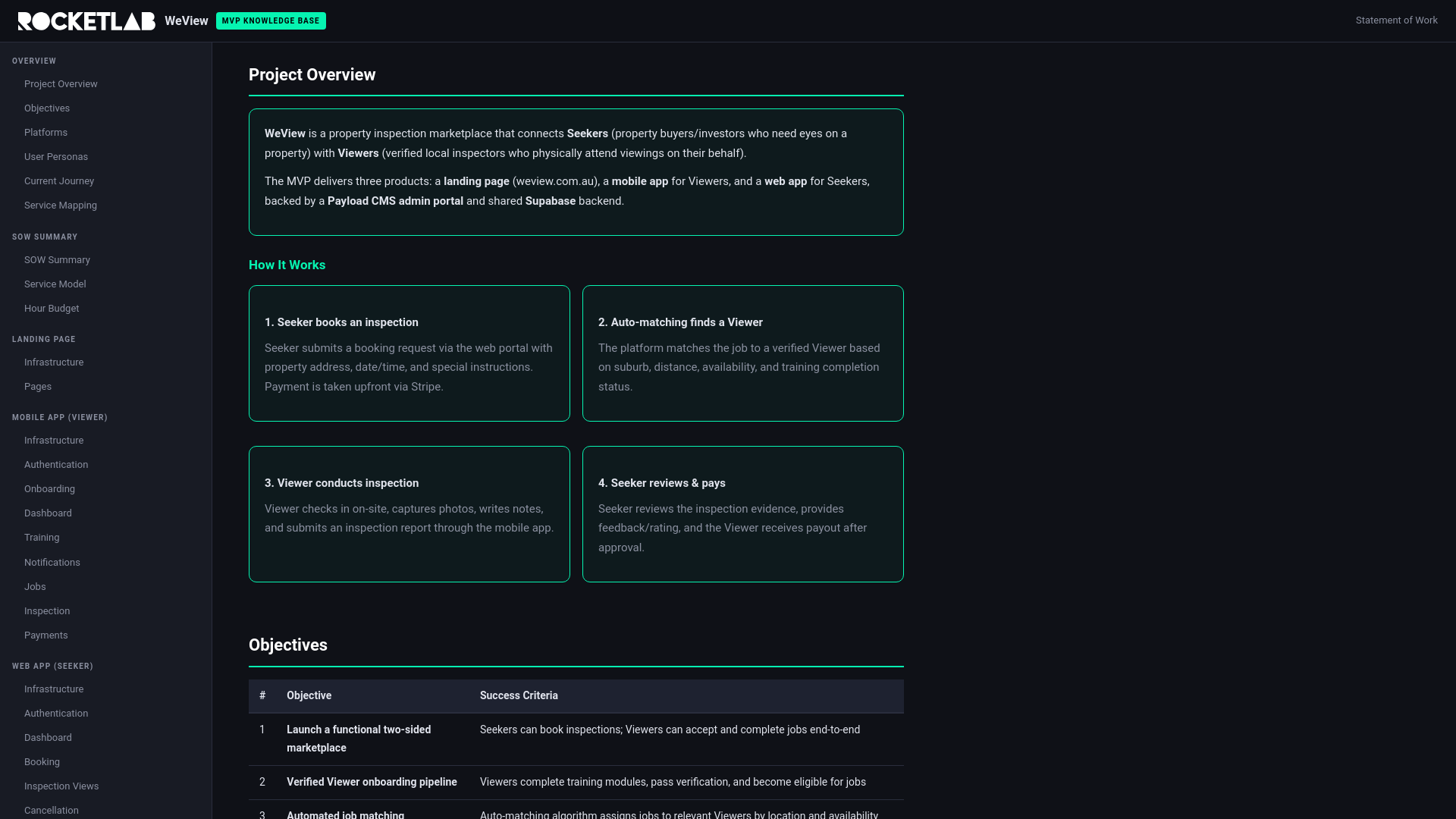The height and width of the screenshot is (819, 1456).
Task: Open Pages under Landing Page
Action: 38,387
